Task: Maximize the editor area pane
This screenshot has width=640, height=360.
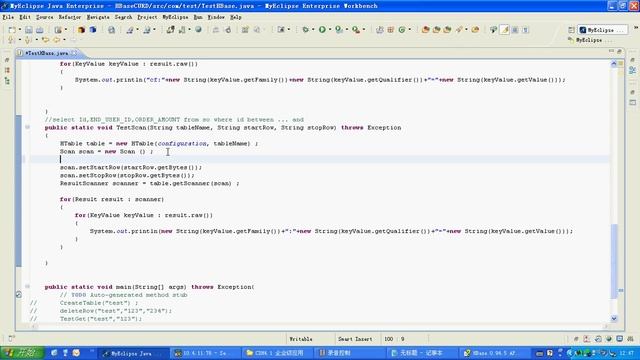Action: [x=620, y=51]
